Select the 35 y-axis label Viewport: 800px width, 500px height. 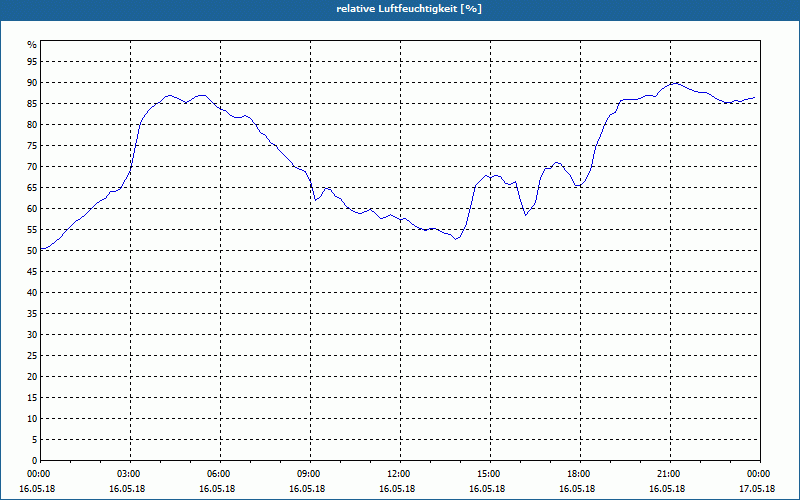[32, 314]
